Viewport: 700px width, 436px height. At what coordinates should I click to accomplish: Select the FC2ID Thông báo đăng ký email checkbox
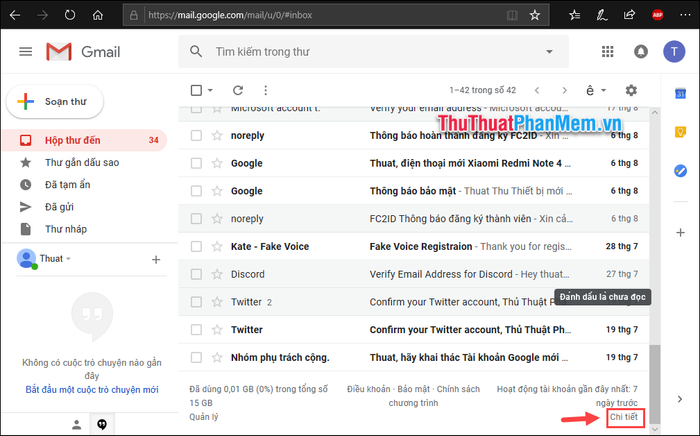[196, 219]
